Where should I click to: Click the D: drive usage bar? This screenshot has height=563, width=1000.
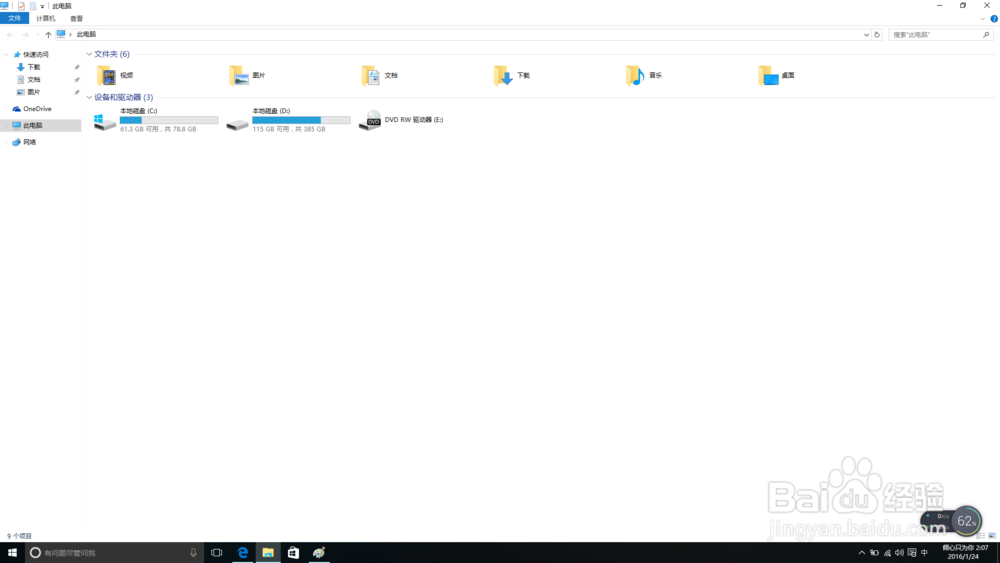(x=301, y=120)
